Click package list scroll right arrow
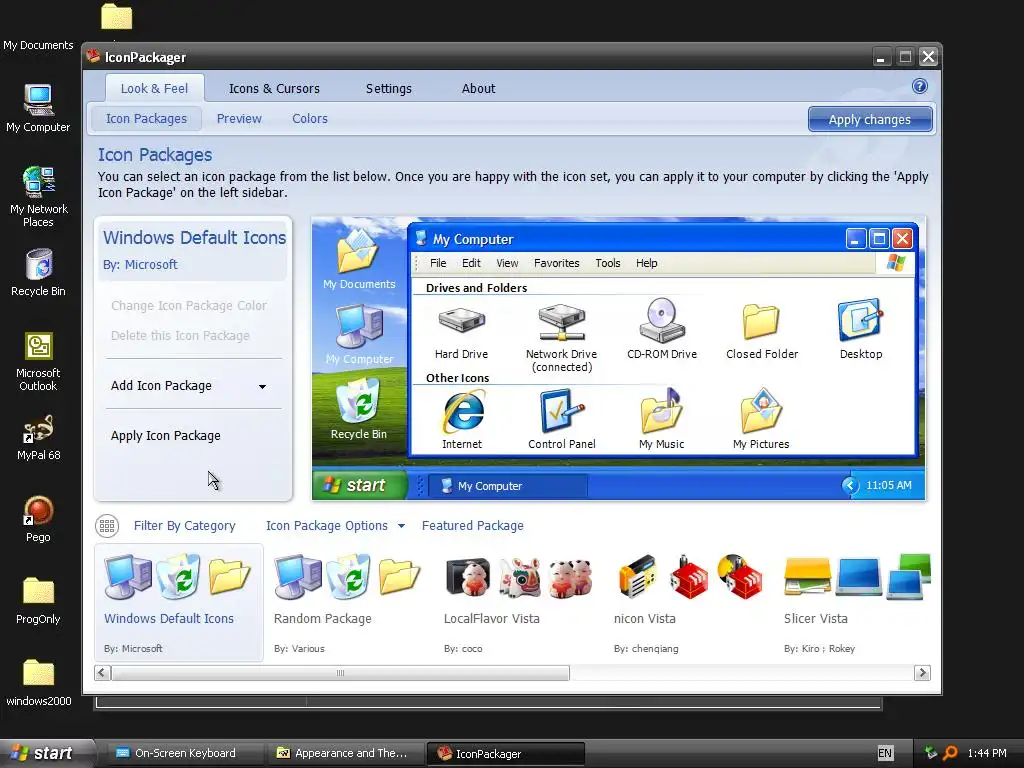The width and height of the screenshot is (1024, 768). tap(922, 673)
